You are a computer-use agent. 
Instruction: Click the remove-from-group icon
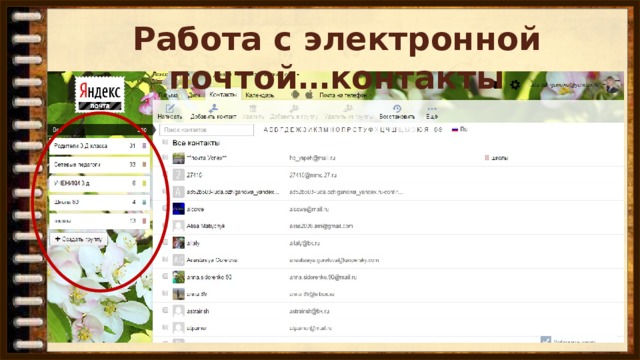pos(348,108)
